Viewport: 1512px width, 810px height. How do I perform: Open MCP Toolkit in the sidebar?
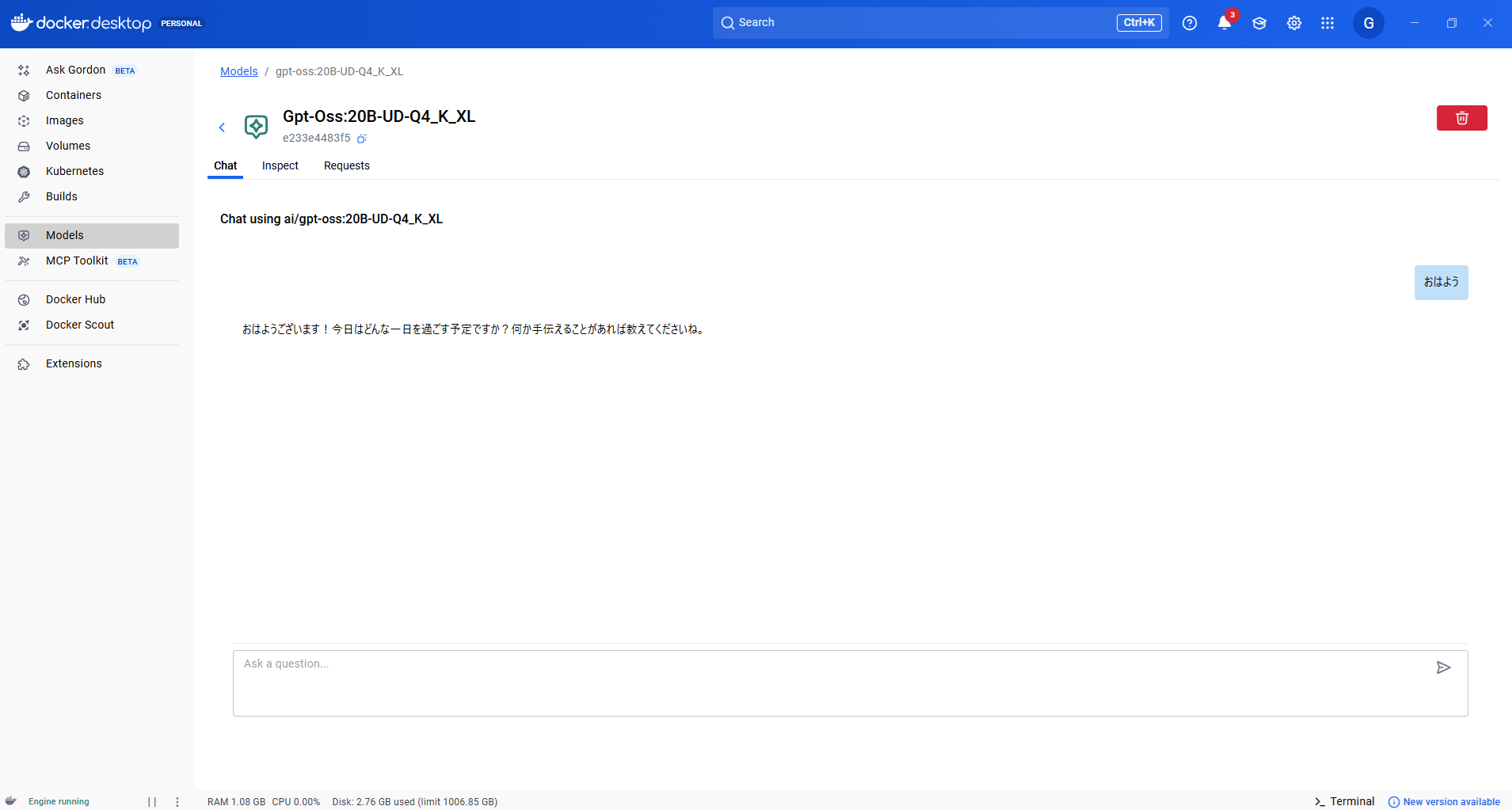(92, 260)
